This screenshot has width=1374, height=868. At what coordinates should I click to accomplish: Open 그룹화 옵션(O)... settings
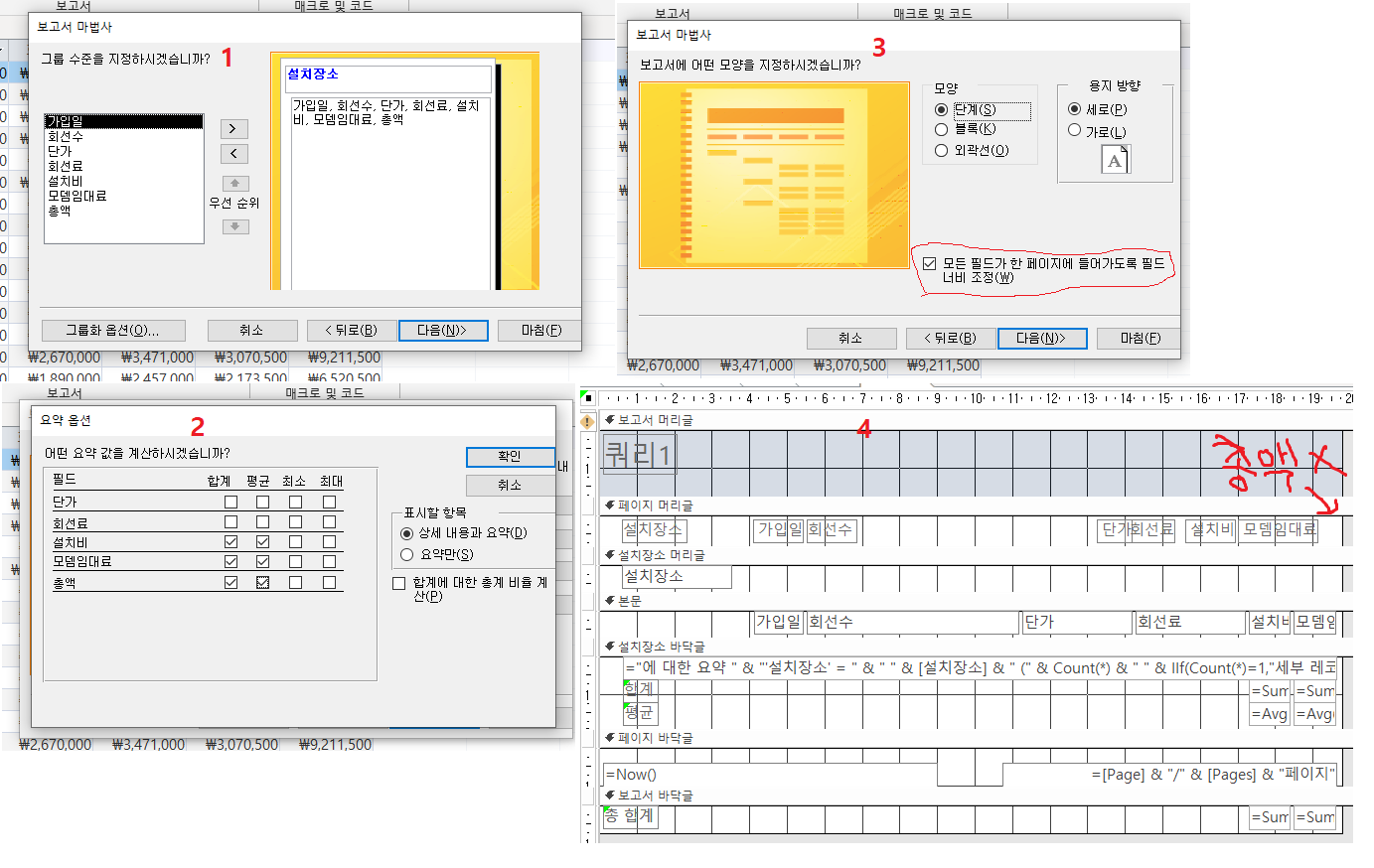point(112,331)
